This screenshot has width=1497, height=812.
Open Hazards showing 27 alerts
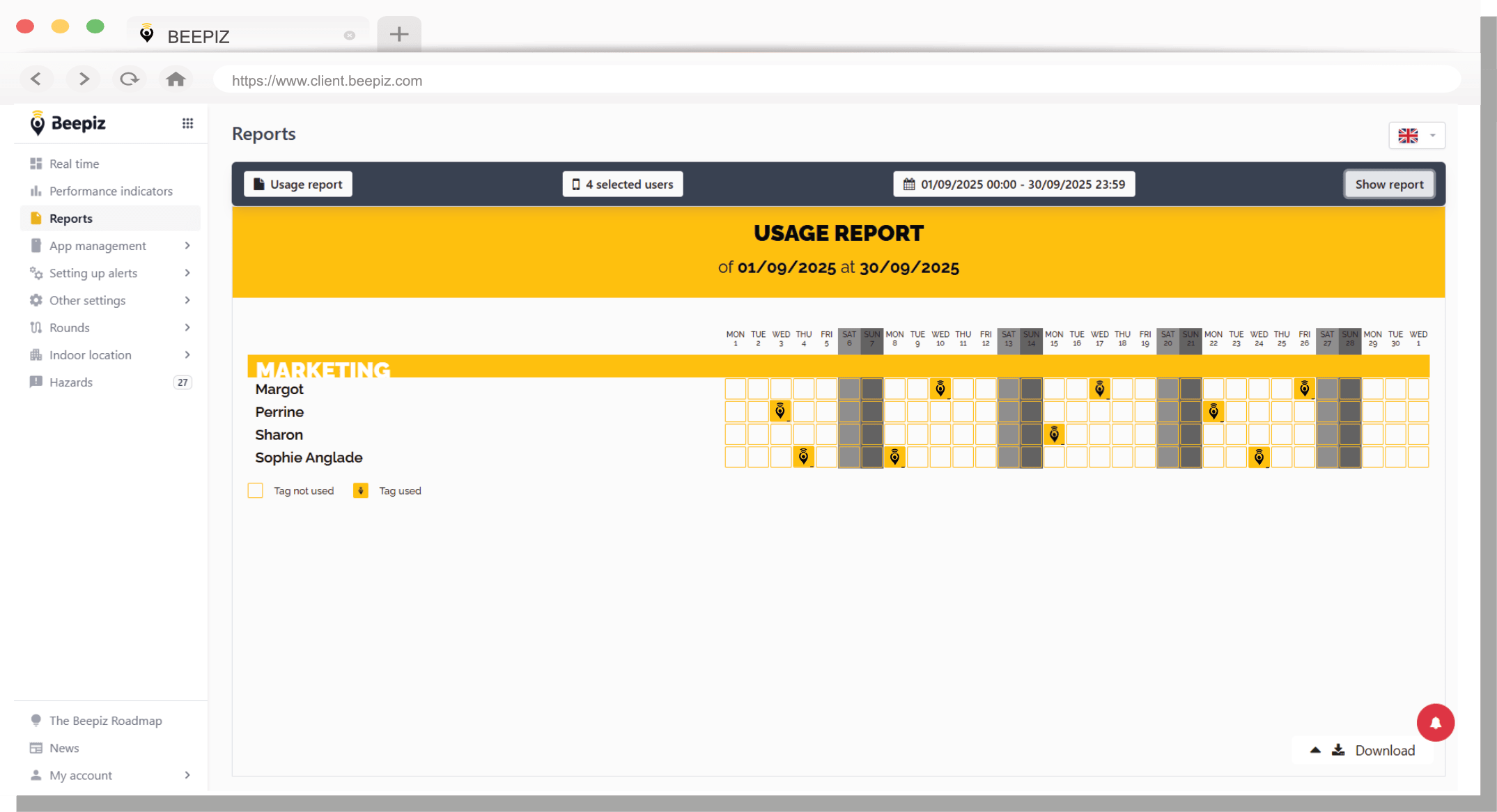(x=70, y=382)
